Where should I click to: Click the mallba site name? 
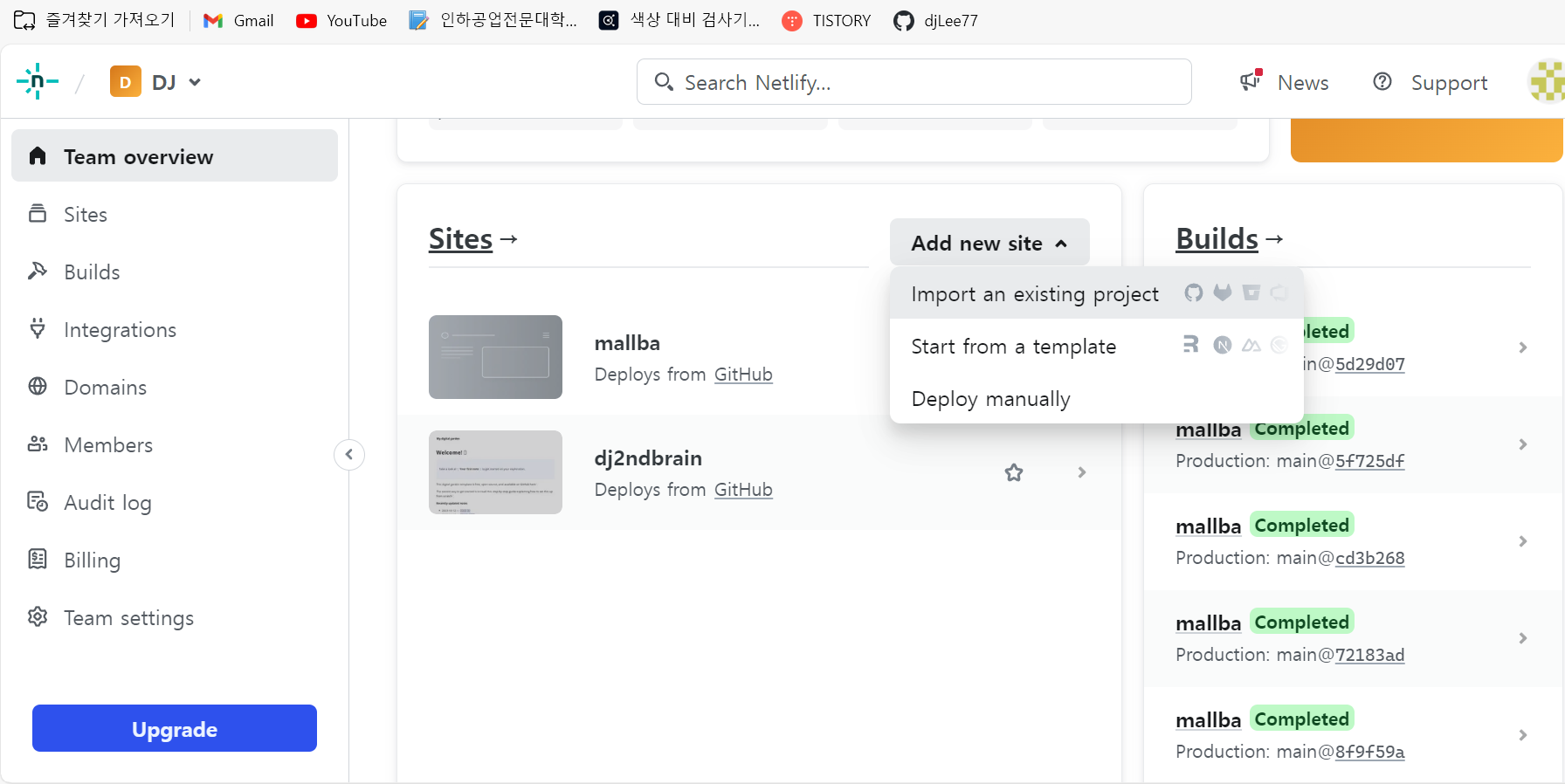point(627,343)
